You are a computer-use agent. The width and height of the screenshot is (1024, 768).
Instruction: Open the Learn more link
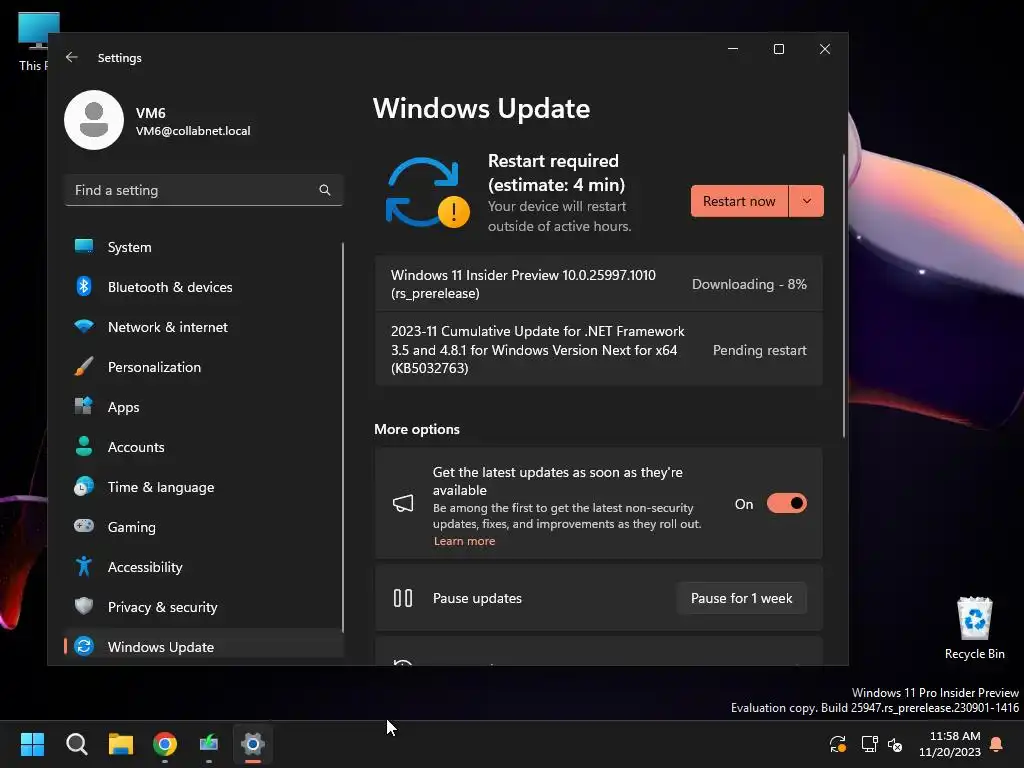tap(464, 541)
